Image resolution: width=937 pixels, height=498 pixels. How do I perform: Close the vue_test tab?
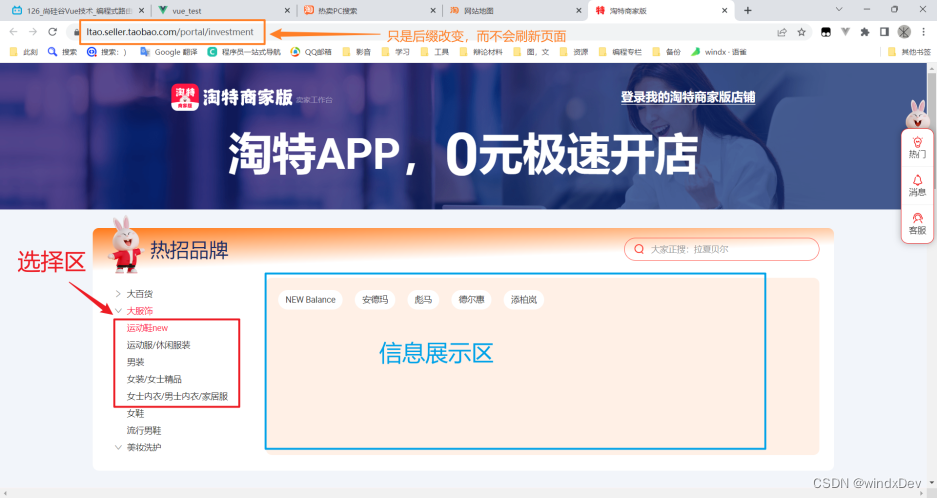pos(287,11)
